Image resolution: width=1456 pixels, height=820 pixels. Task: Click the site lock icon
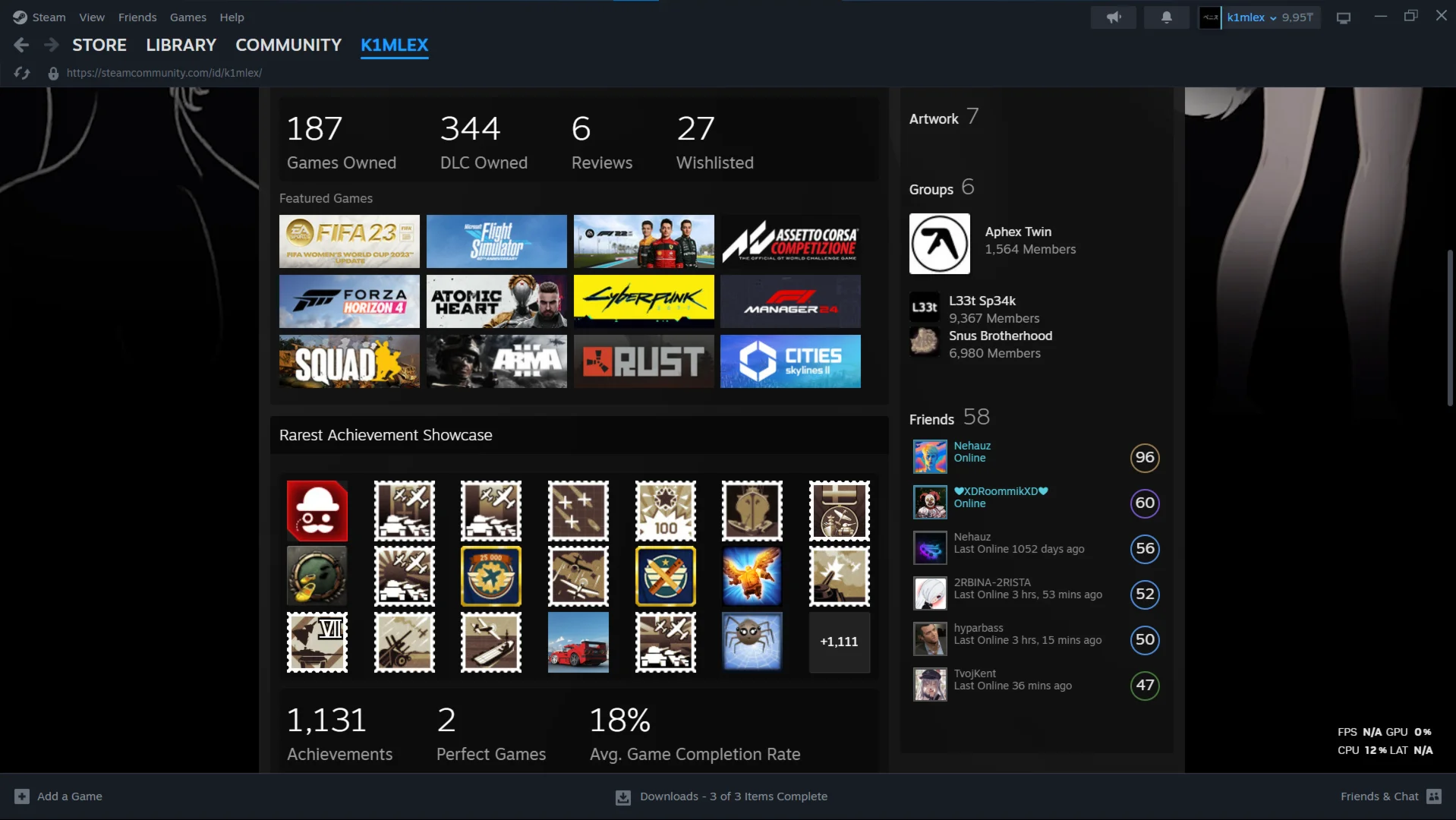point(53,74)
